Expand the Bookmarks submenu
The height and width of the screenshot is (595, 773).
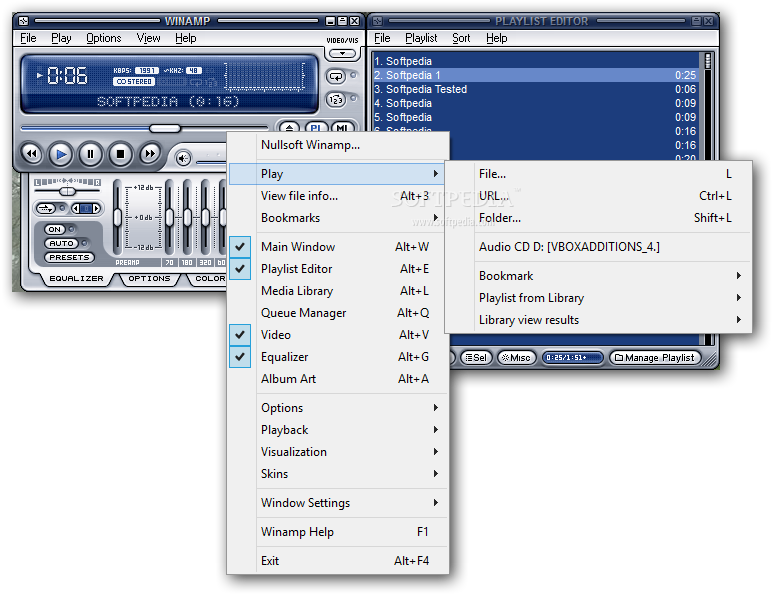click(x=338, y=217)
